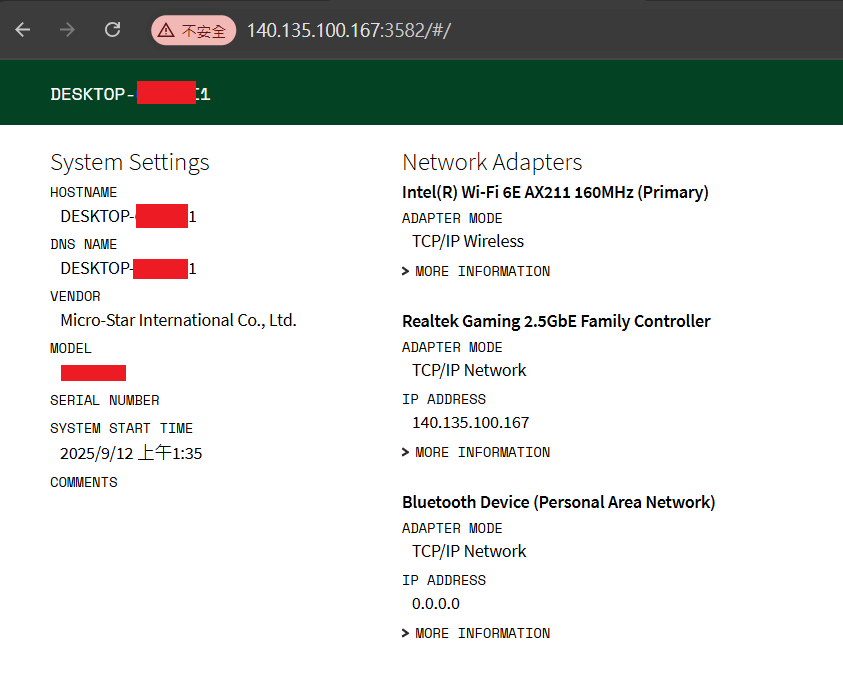This screenshot has height=695, width=843.
Task: Click the SYSTEM START TIME label
Action: pyautogui.click(x=122, y=428)
